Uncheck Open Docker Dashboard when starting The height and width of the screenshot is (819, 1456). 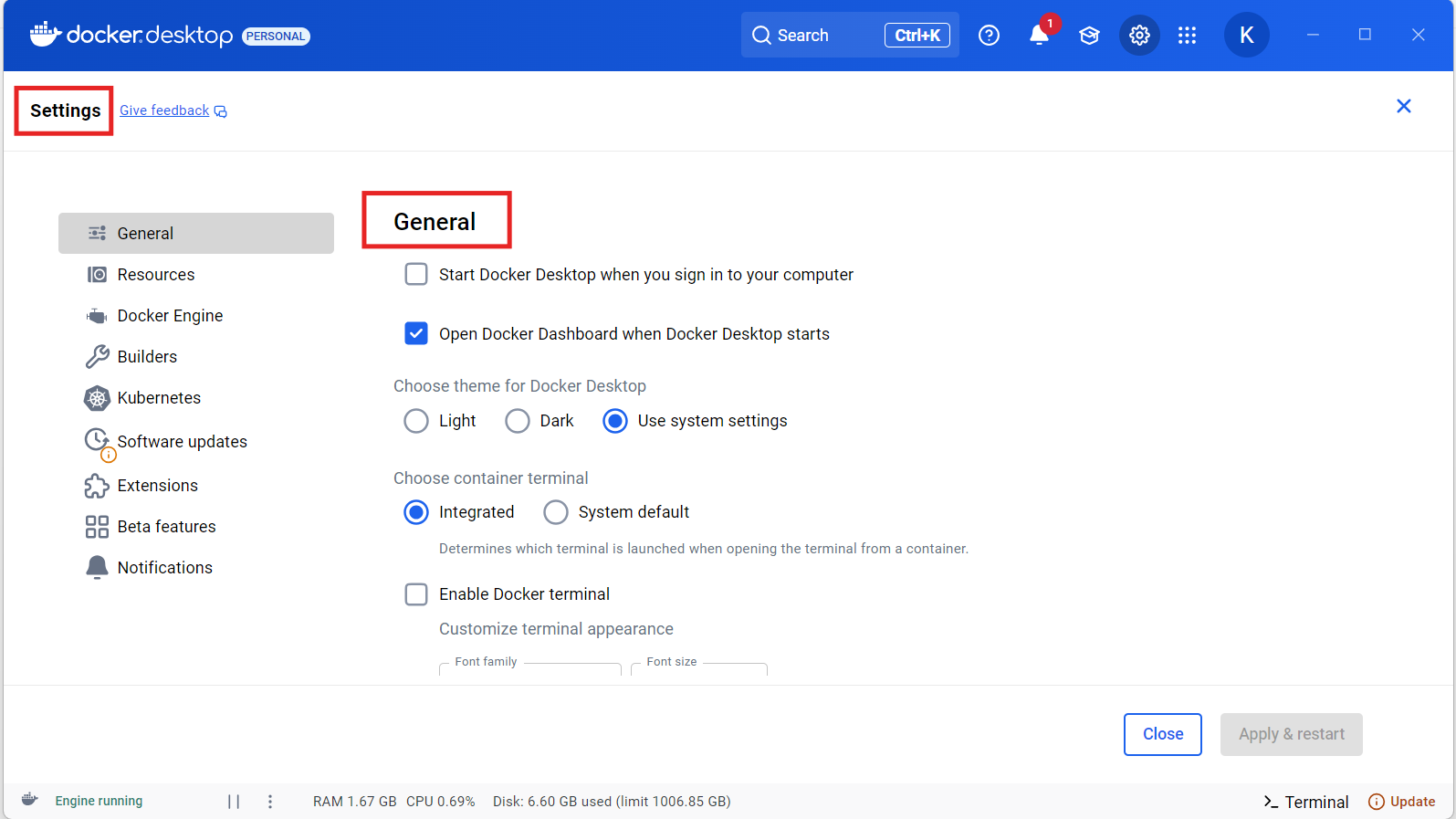pyautogui.click(x=416, y=334)
